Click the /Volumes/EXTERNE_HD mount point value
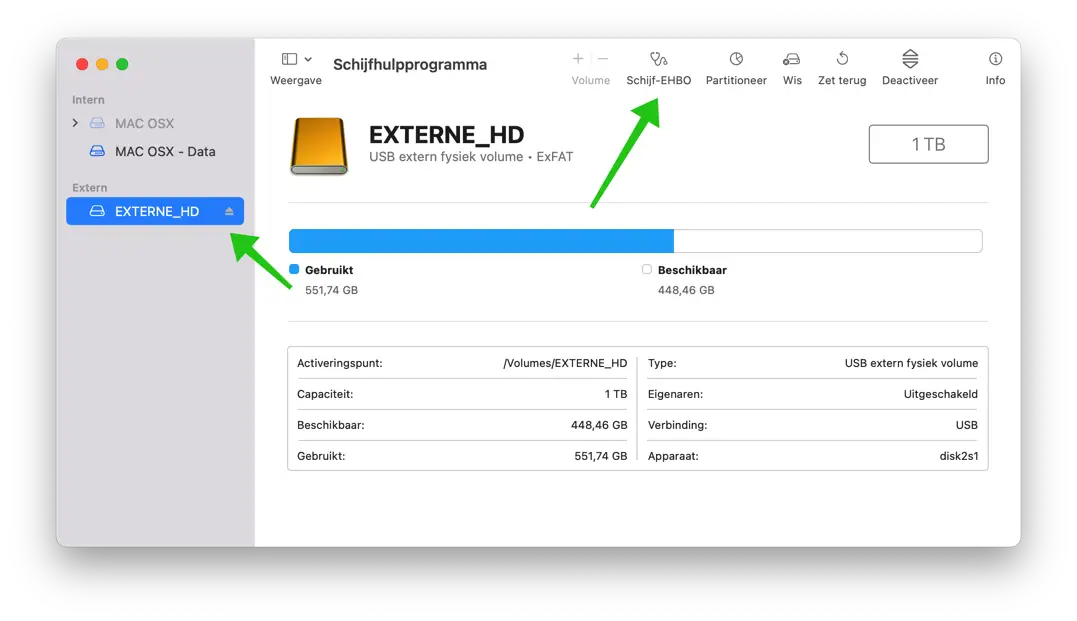 tap(565, 363)
